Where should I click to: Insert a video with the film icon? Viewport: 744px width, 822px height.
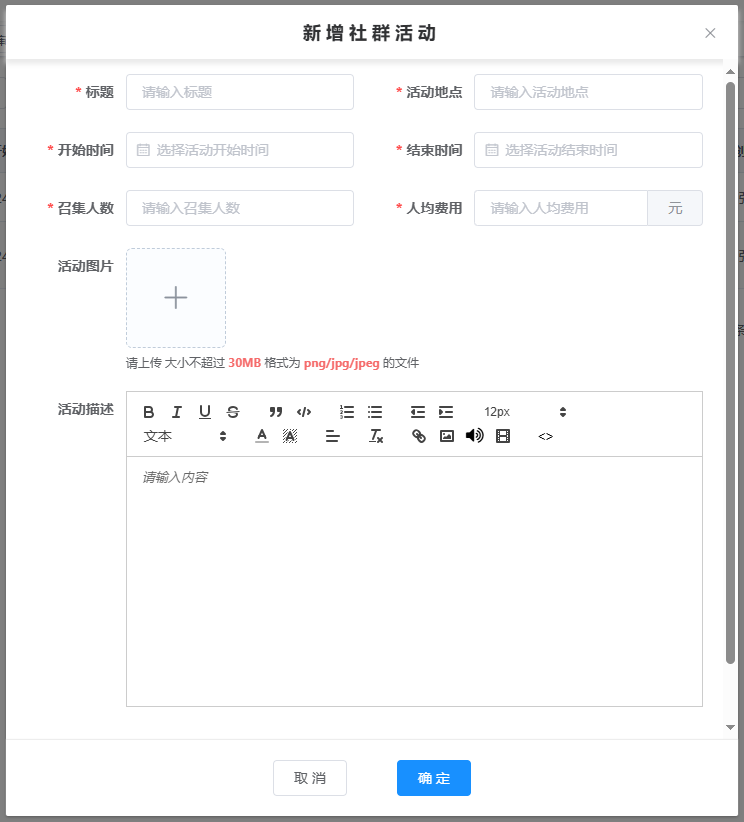point(503,436)
